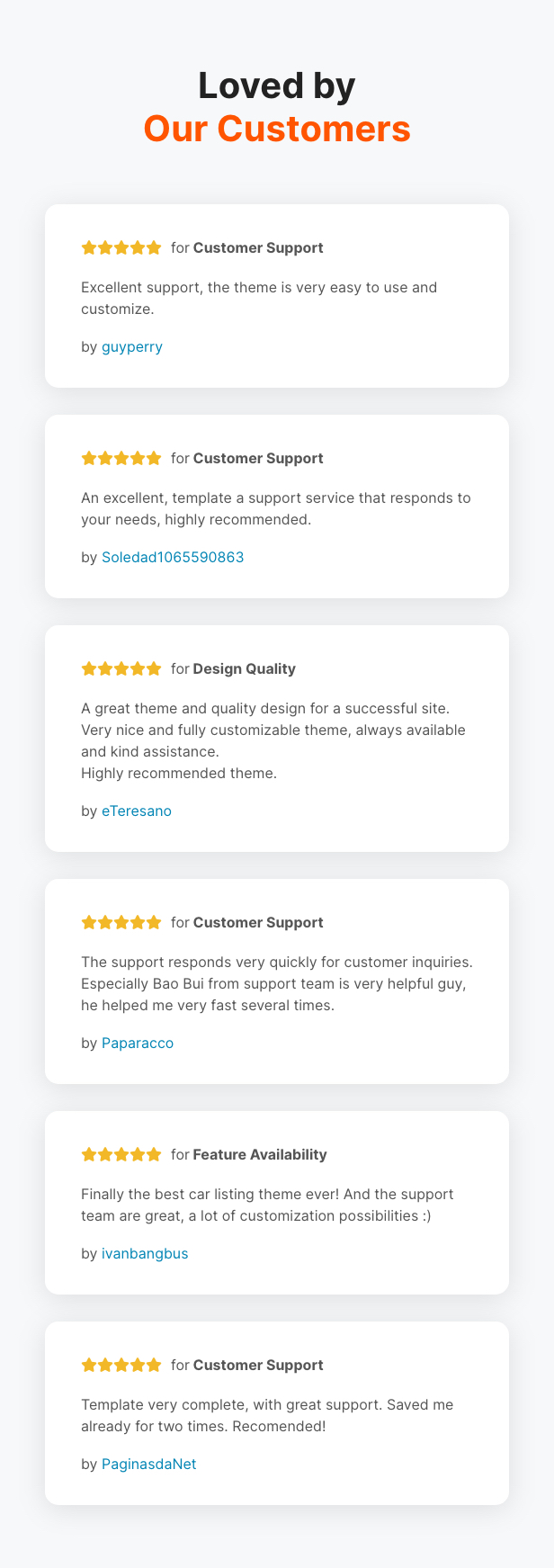Open the guyperry profile link
The height and width of the screenshot is (1568, 554).
click(132, 346)
